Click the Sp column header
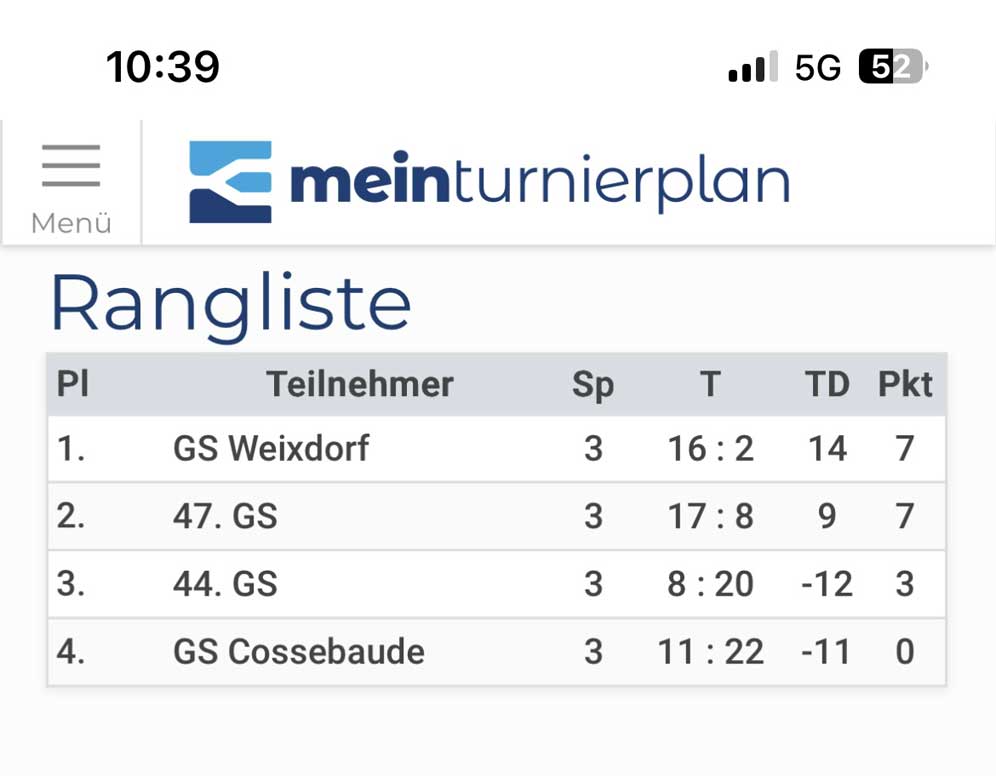The image size is (996, 776). click(x=593, y=385)
